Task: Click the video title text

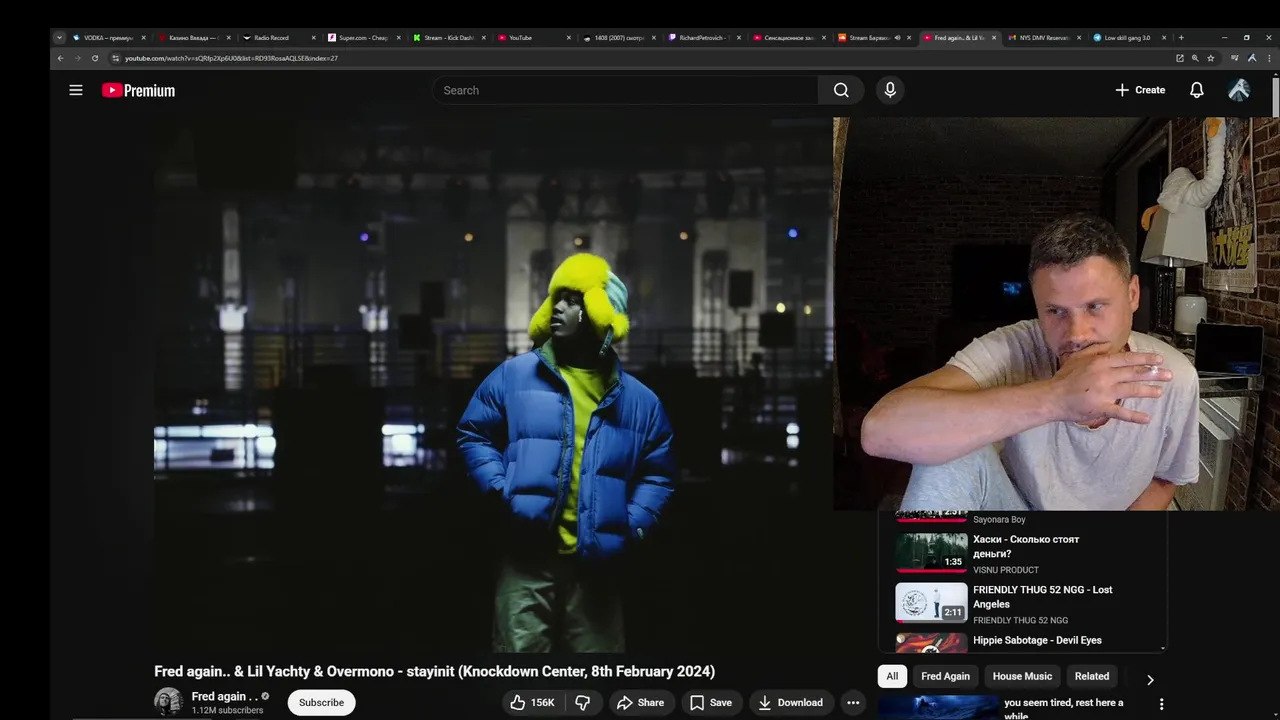Action: tap(434, 671)
